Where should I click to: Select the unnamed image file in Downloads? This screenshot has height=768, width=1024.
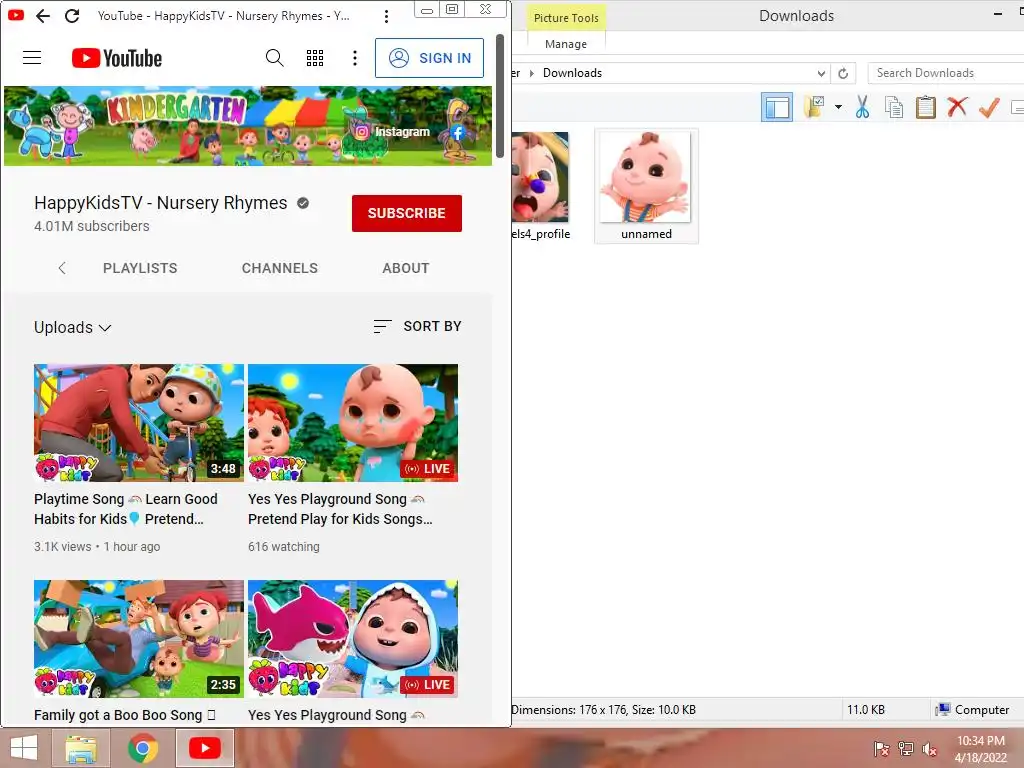tap(647, 186)
